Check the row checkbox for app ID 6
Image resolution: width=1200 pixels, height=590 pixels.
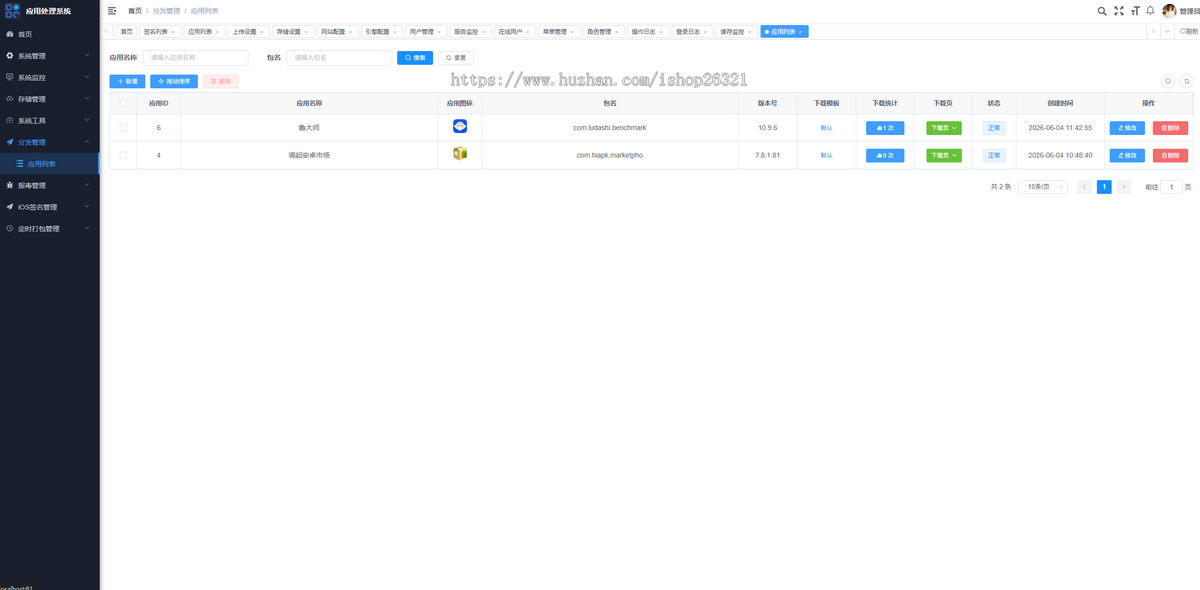coord(123,128)
